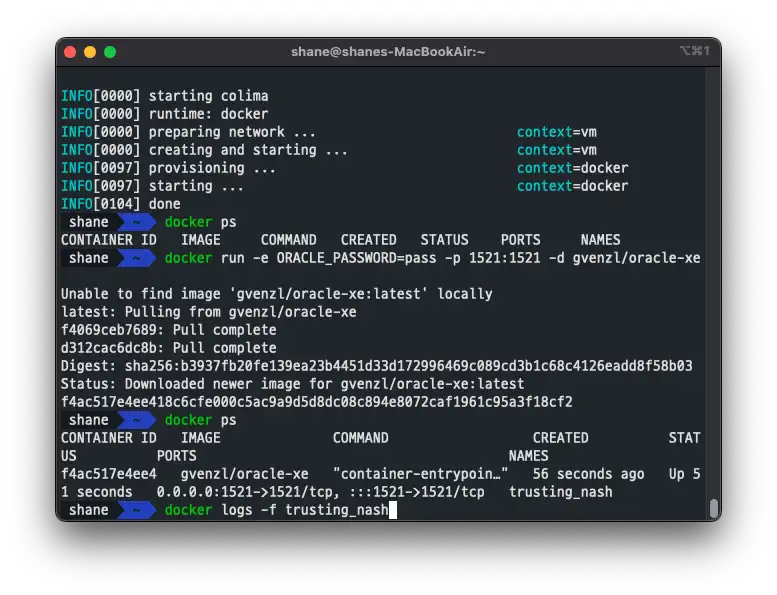This screenshot has height=595, width=777.
Task: Click the 1521:1521 port argument
Action: coord(504,258)
